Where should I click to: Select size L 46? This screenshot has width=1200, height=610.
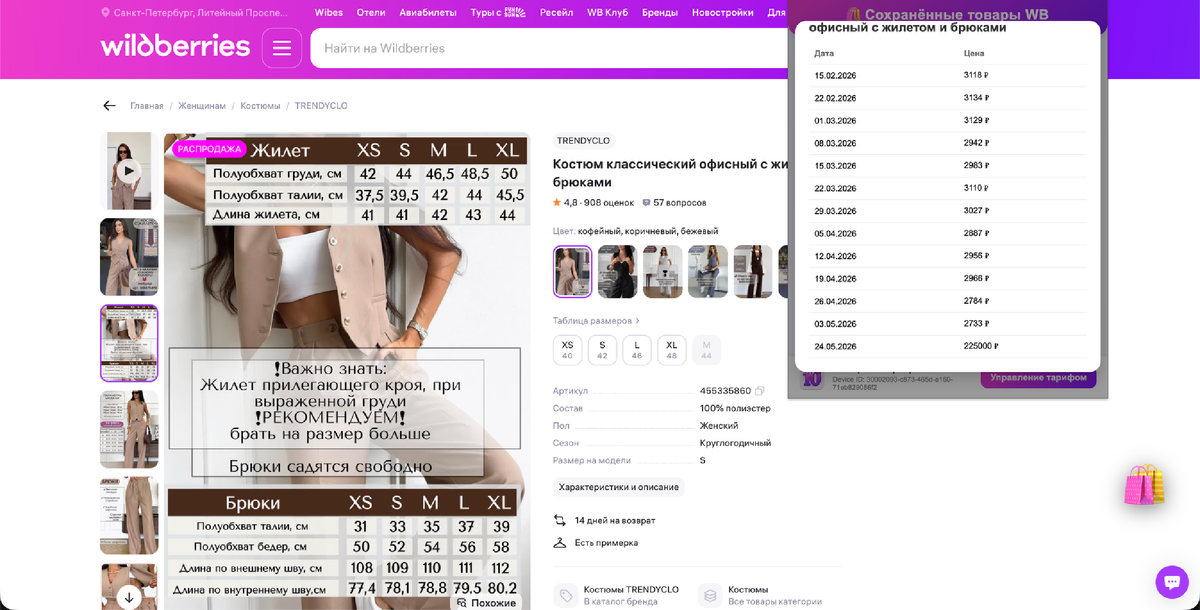tap(637, 350)
